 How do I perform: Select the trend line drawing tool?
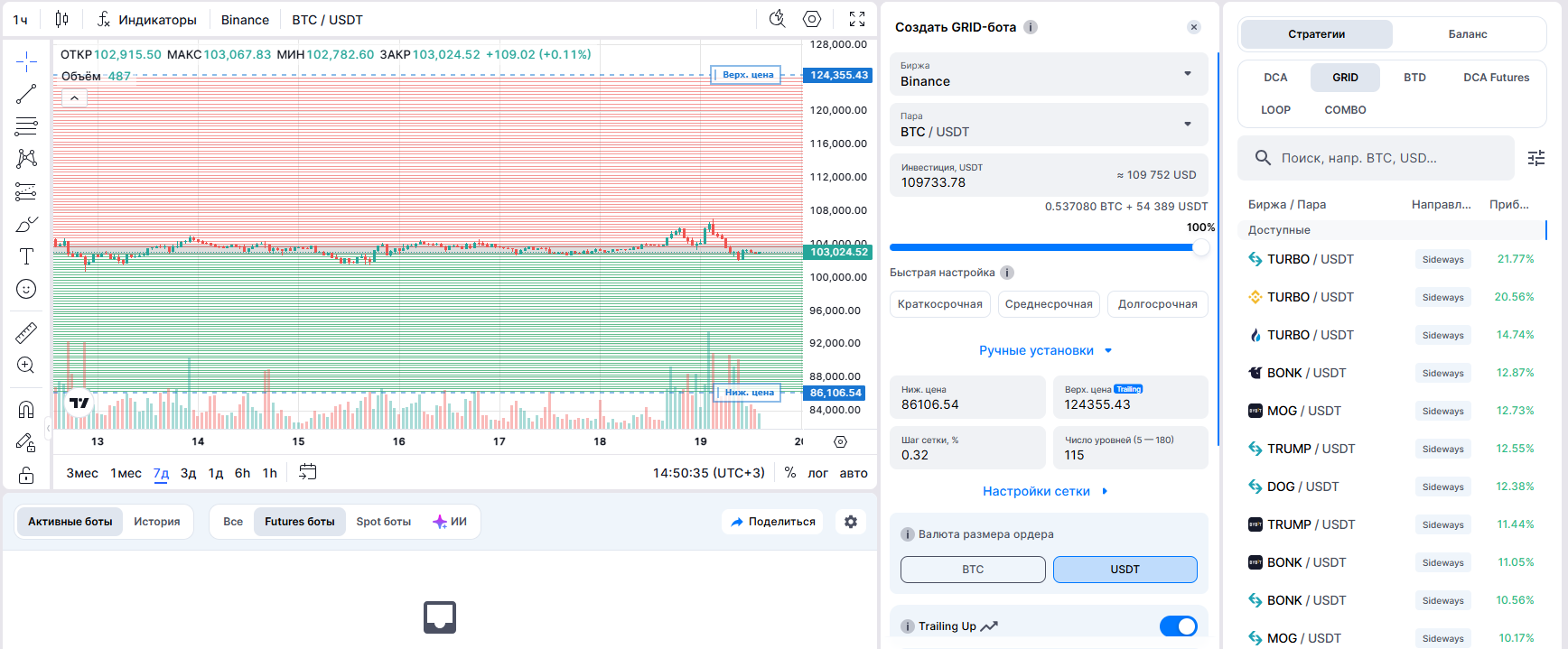point(26,94)
